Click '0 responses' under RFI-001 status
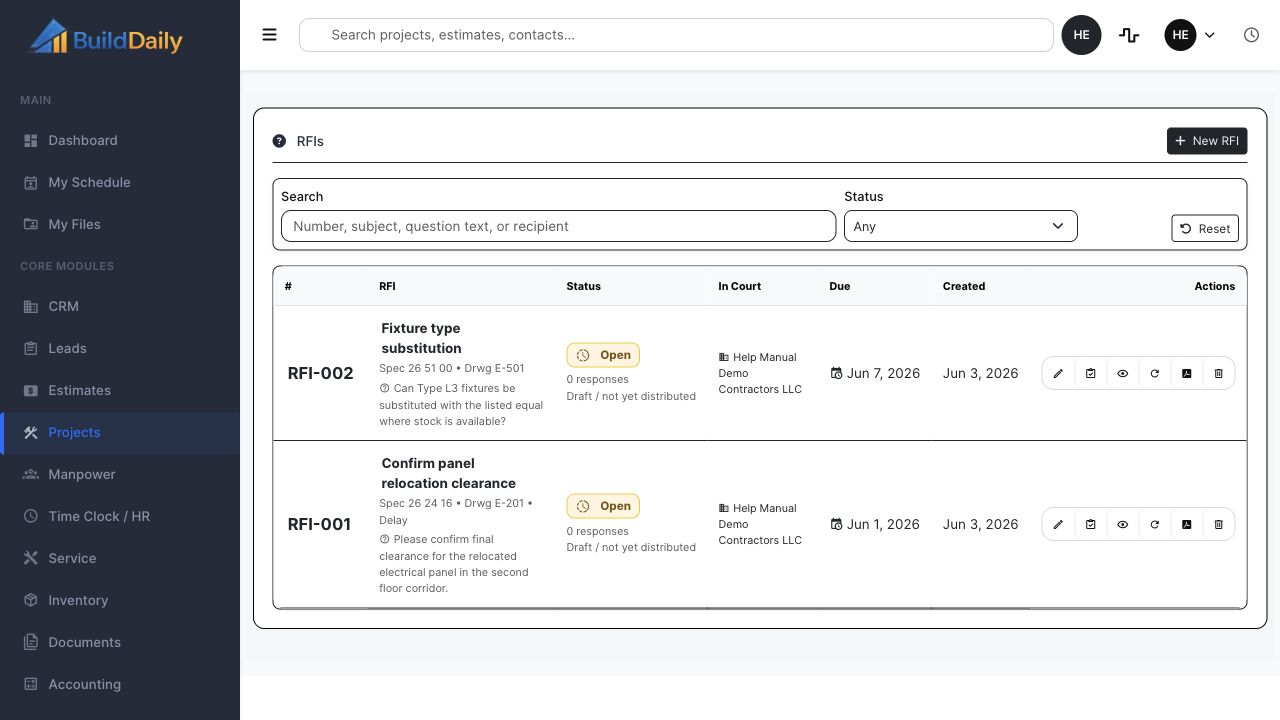The width and height of the screenshot is (1280, 720). [x=597, y=531]
